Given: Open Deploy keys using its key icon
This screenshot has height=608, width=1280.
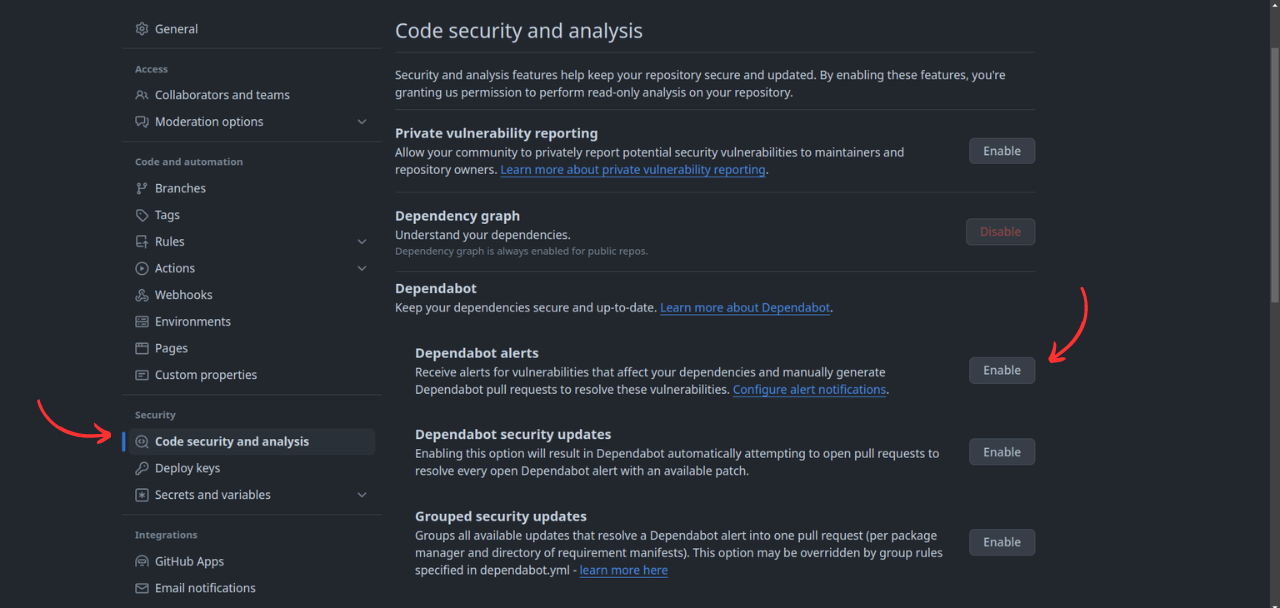Looking at the screenshot, I should coord(143,467).
